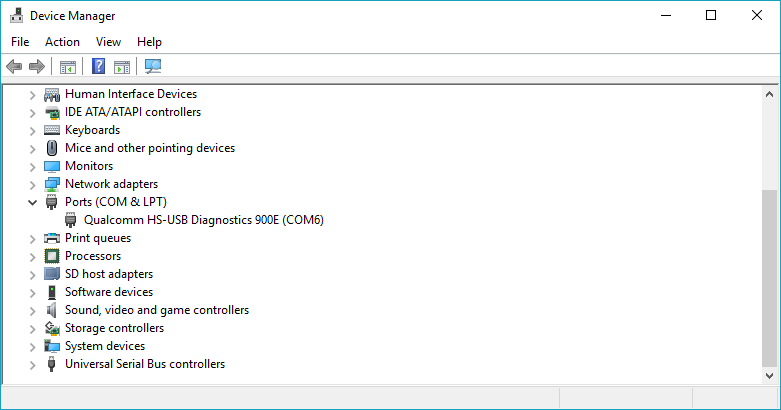This screenshot has height=410, width=781.
Task: Select the Human Interface Devices icon
Action: [x=52, y=94]
